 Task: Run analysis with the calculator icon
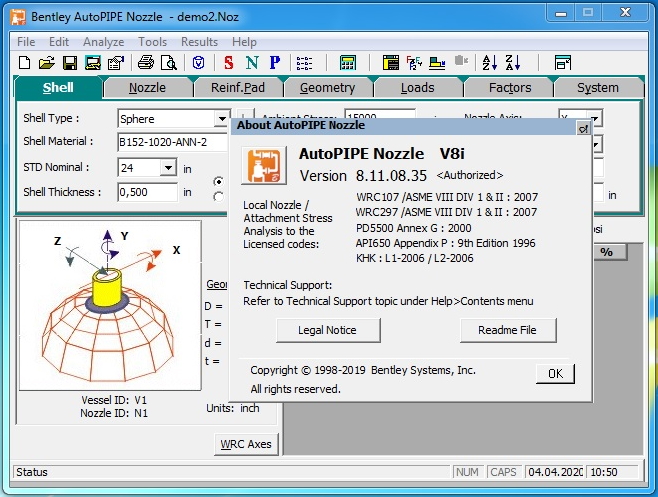pos(348,63)
